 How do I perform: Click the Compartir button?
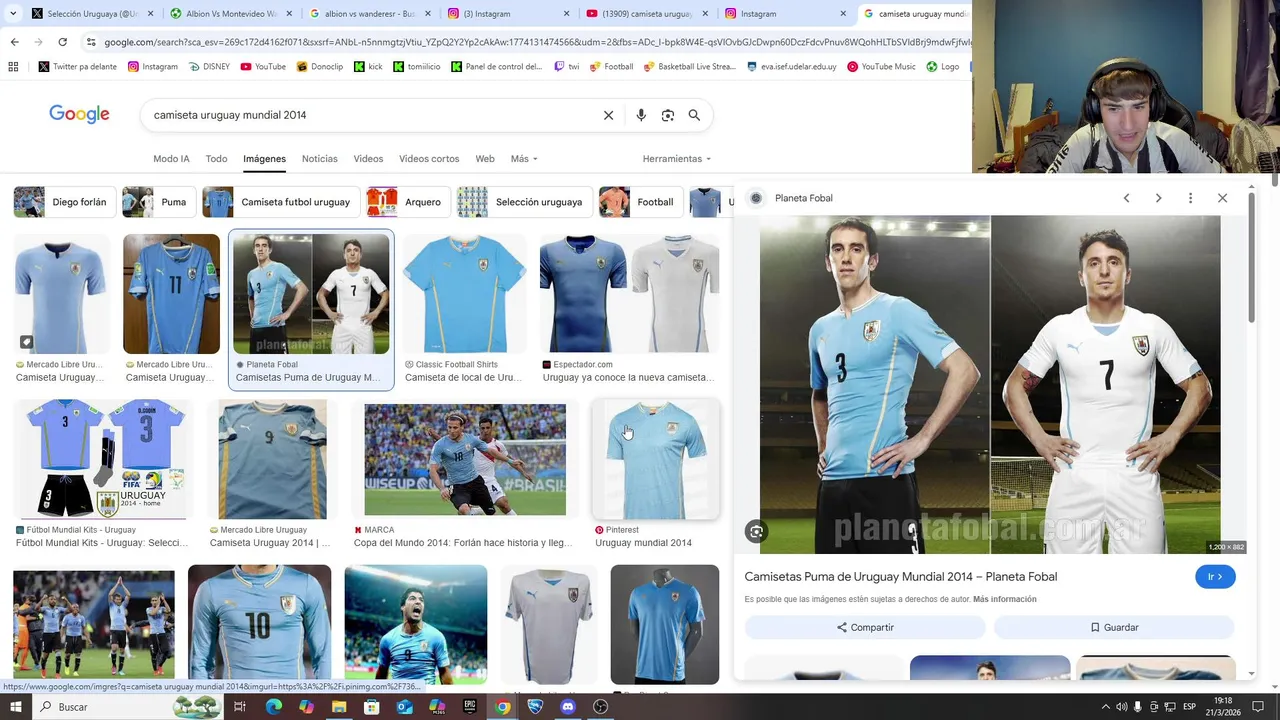point(865,627)
